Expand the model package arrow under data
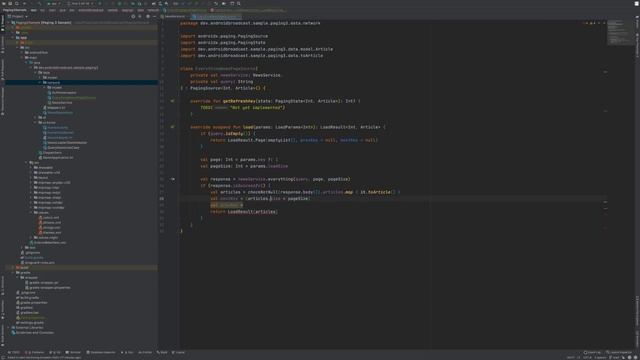This screenshot has height=360, width=640. coord(40,78)
